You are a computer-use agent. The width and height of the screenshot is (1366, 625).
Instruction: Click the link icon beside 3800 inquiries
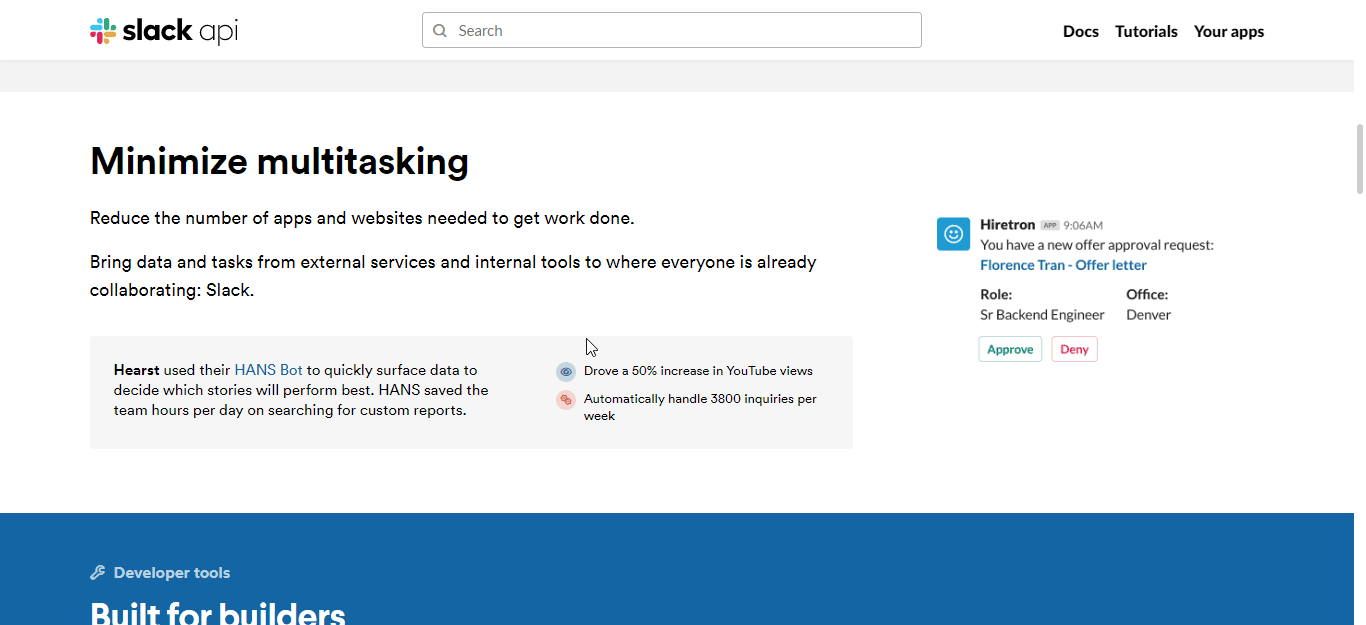tap(566, 400)
